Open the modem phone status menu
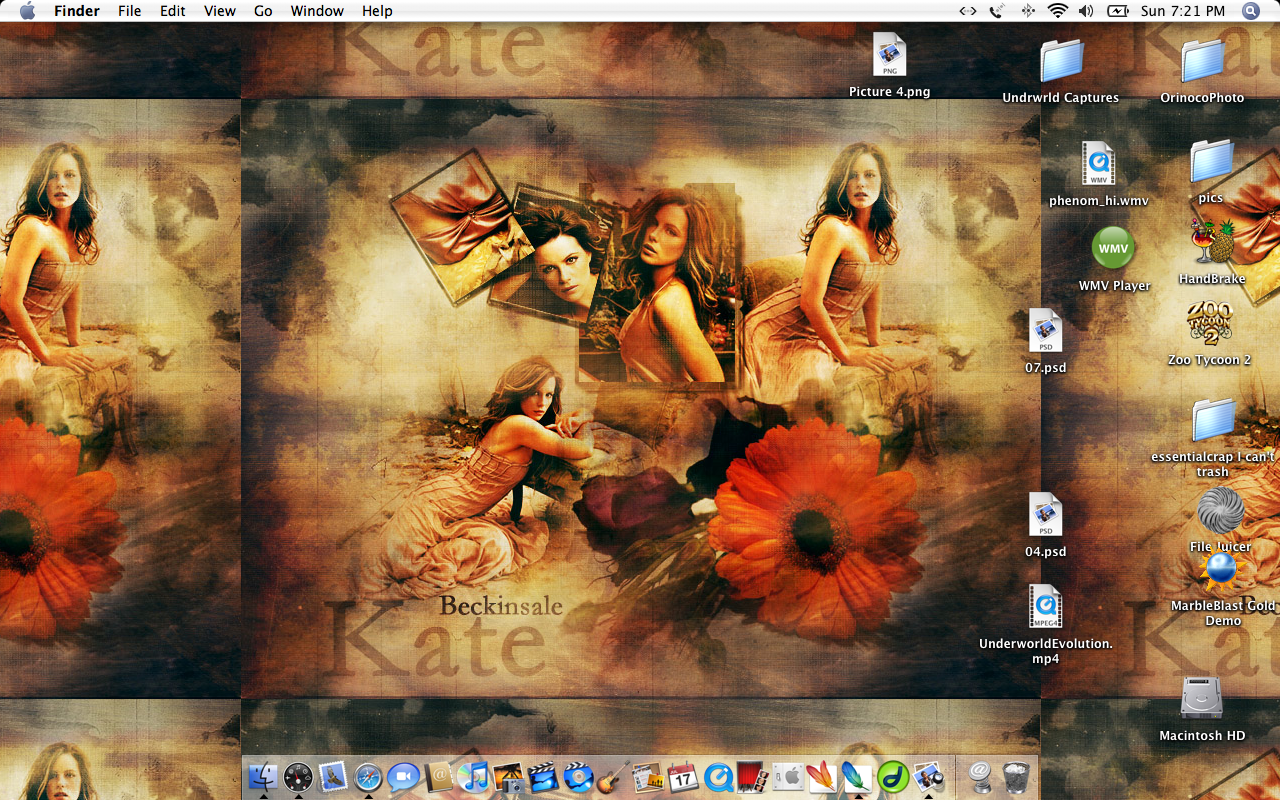The height and width of the screenshot is (800, 1280). click(x=997, y=11)
